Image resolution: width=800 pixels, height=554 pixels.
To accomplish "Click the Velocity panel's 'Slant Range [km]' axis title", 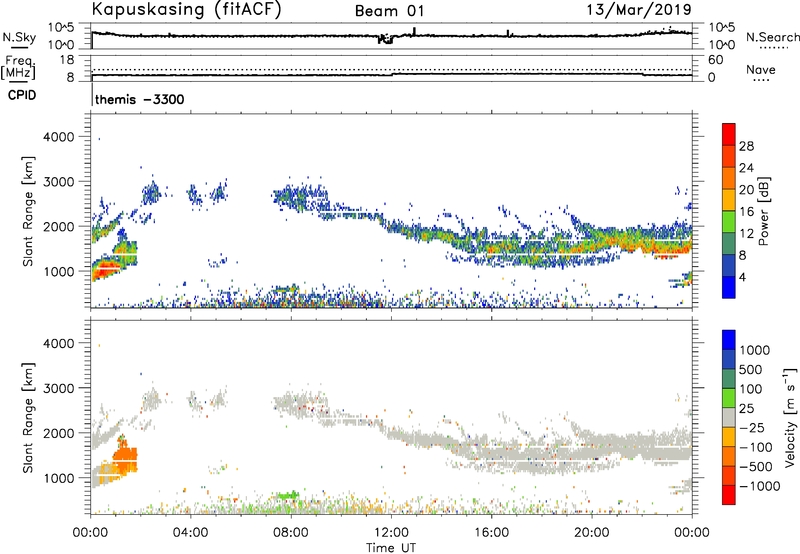I will click(28, 418).
